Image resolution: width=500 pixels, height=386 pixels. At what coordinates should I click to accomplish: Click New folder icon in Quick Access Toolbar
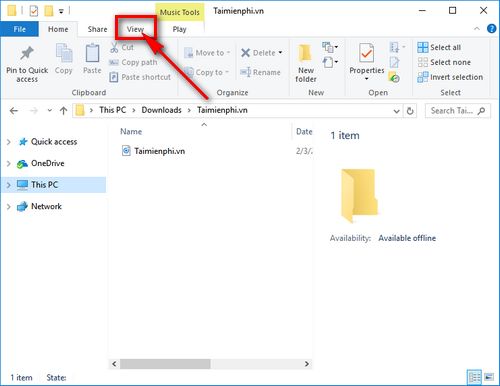pos(49,11)
